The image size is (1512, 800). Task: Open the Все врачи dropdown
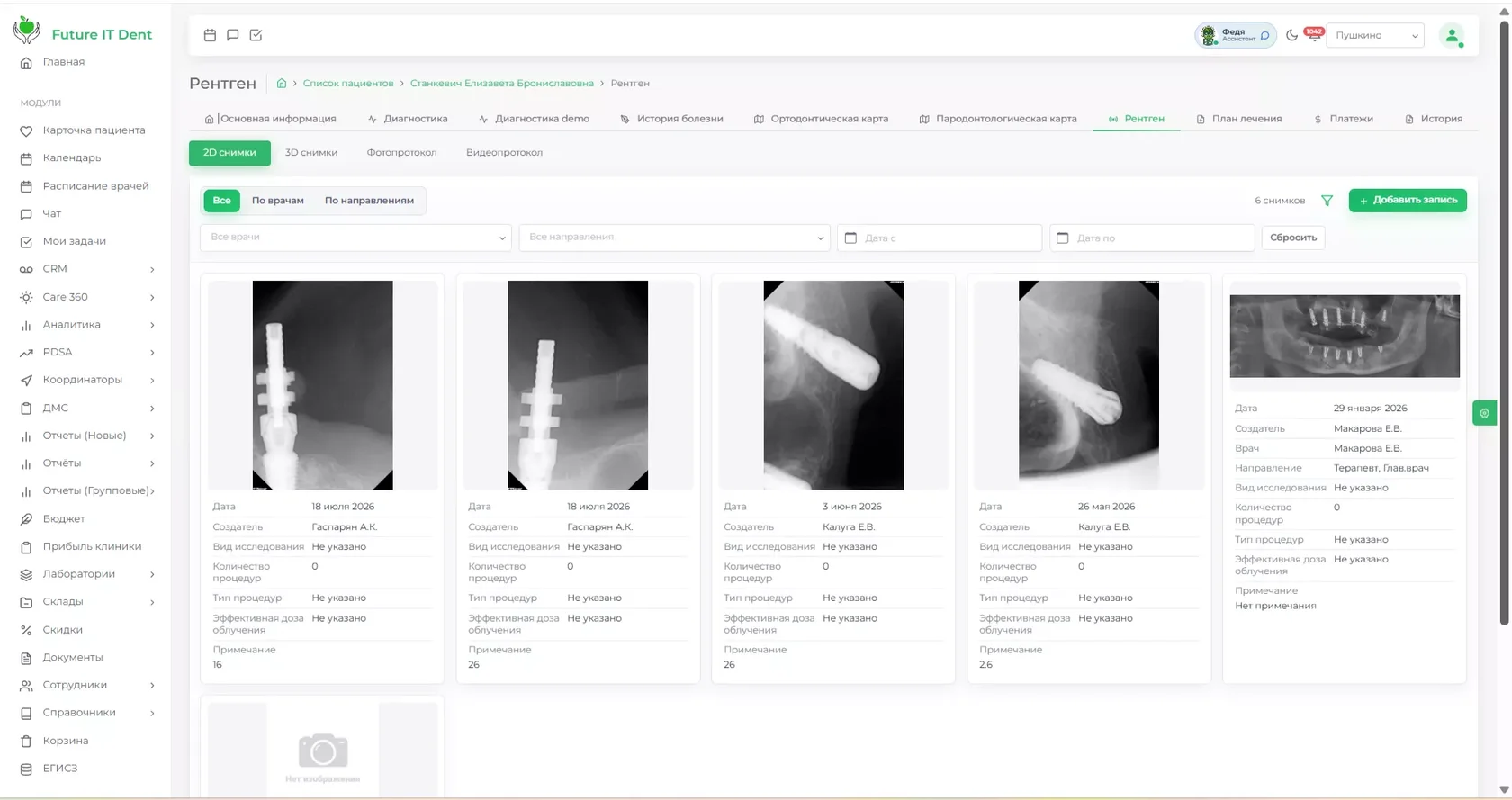[356, 238]
